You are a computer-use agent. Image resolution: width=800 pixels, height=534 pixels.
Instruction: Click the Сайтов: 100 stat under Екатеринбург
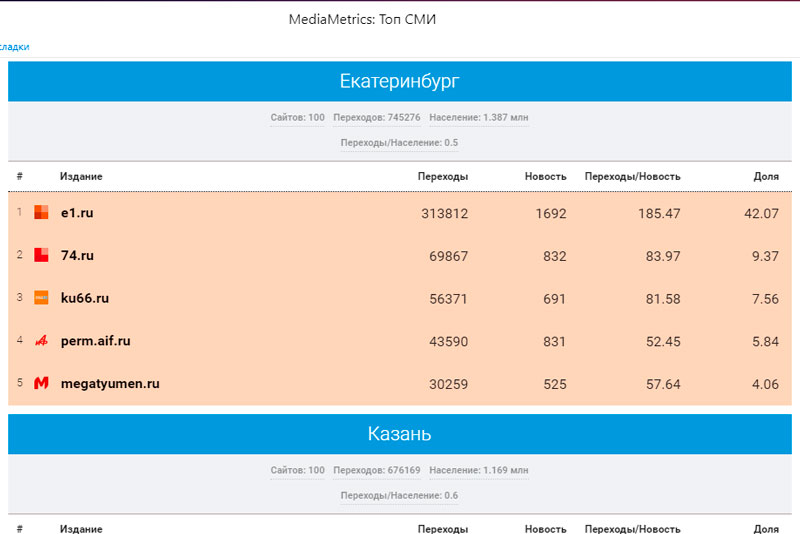tap(297, 118)
